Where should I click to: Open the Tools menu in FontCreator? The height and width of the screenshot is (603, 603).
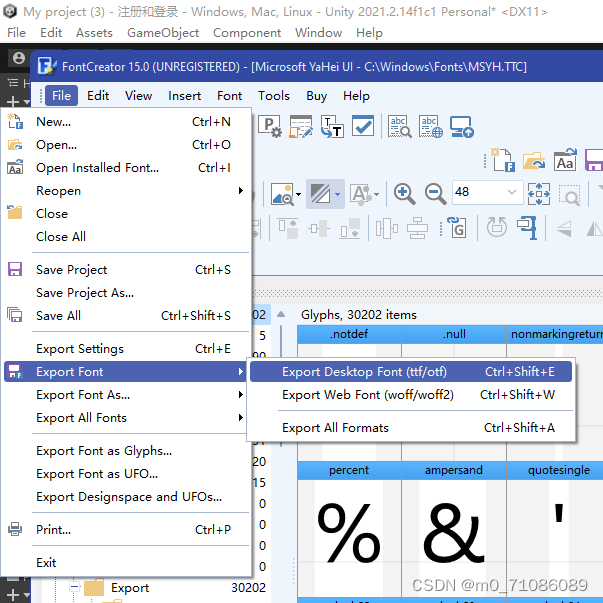pos(273,96)
